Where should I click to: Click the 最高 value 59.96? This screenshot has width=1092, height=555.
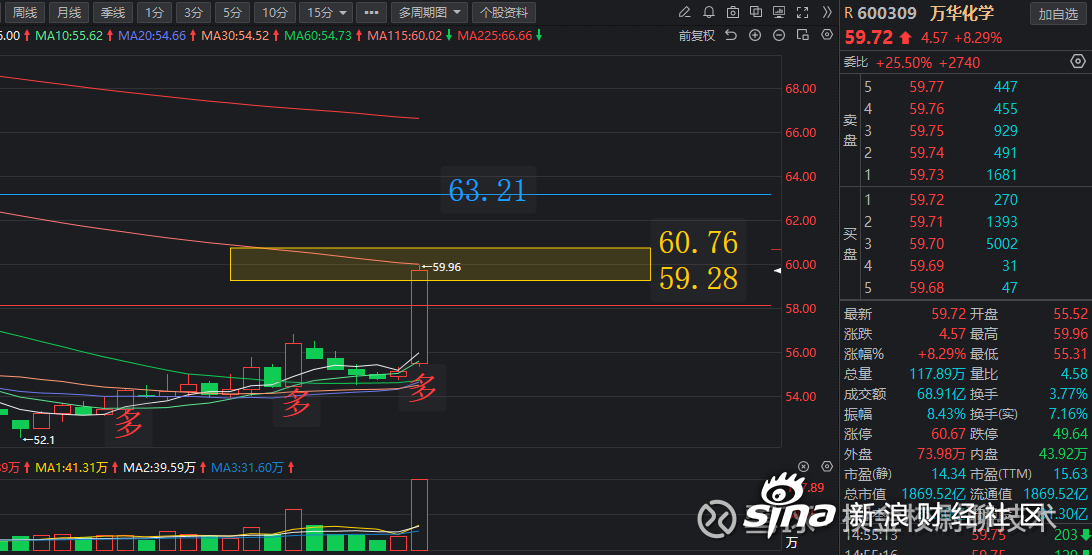(x=1070, y=334)
